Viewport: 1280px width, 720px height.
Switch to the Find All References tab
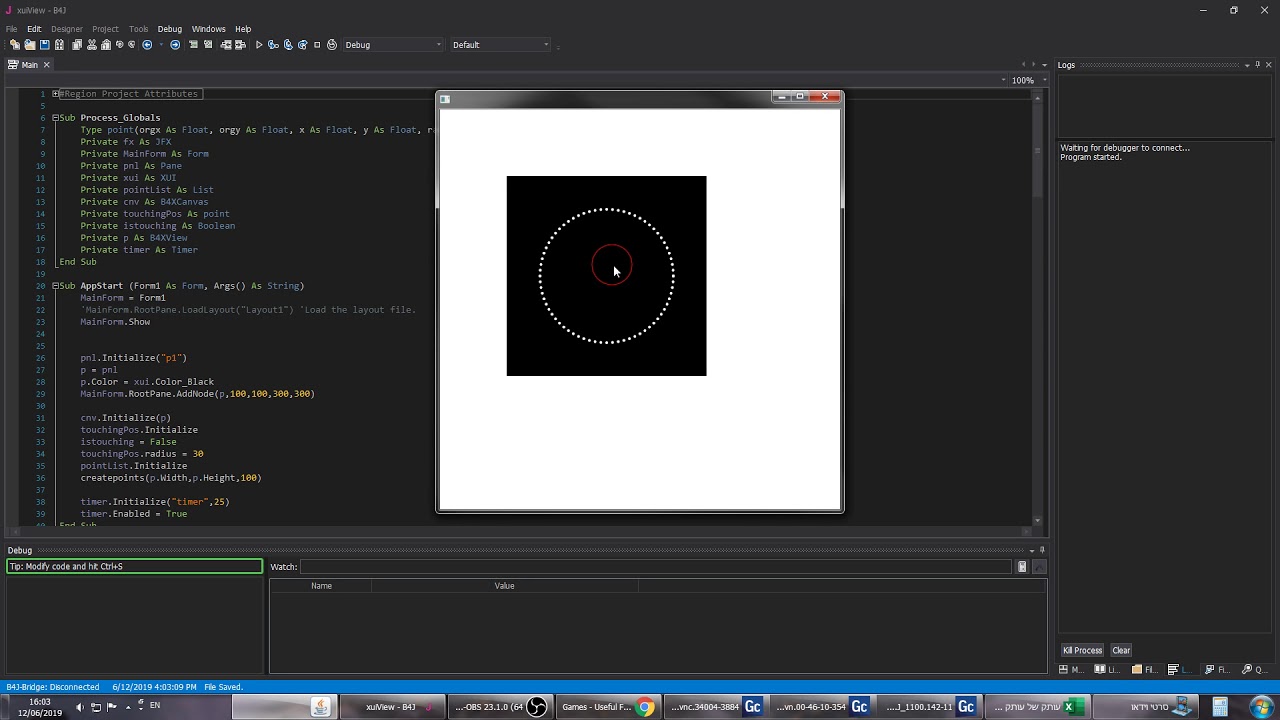point(1218,670)
